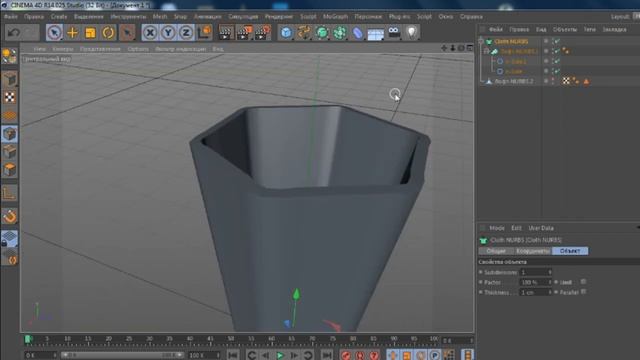Screen dimensions: 640x360
Task: Select Edges mode cube icon
Action: (9, 152)
